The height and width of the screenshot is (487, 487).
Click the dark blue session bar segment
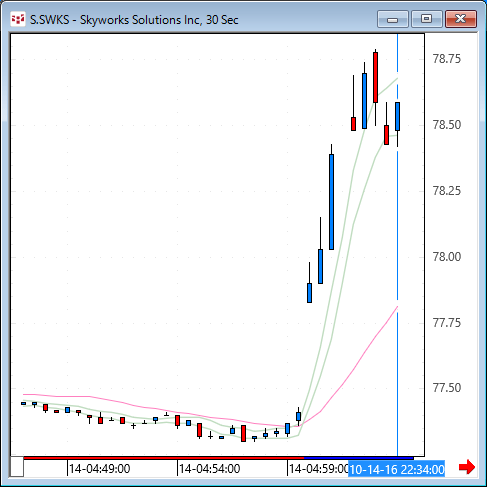(x=359, y=458)
